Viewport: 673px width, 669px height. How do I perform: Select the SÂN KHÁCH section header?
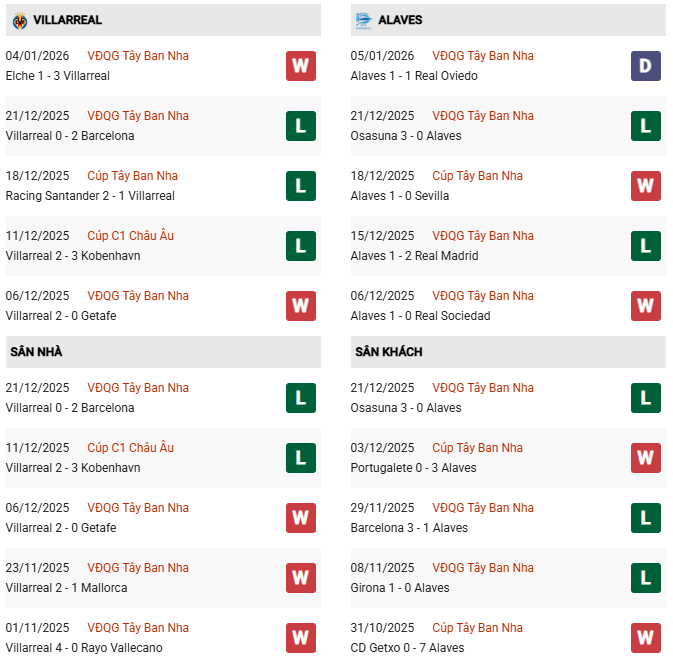click(386, 352)
